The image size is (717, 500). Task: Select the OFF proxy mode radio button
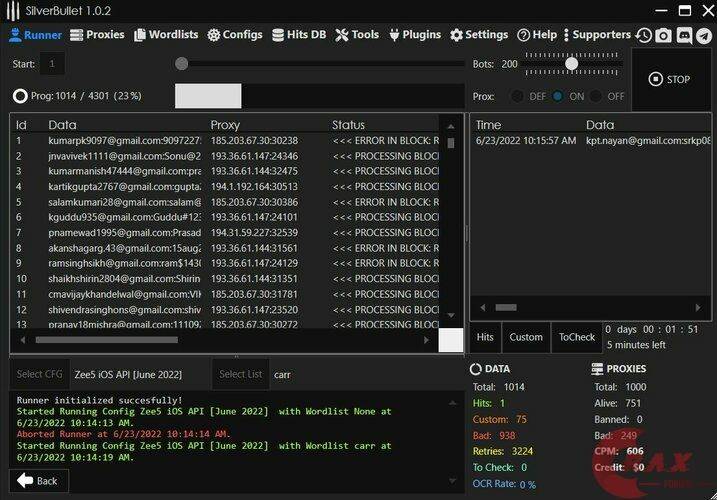coord(596,96)
